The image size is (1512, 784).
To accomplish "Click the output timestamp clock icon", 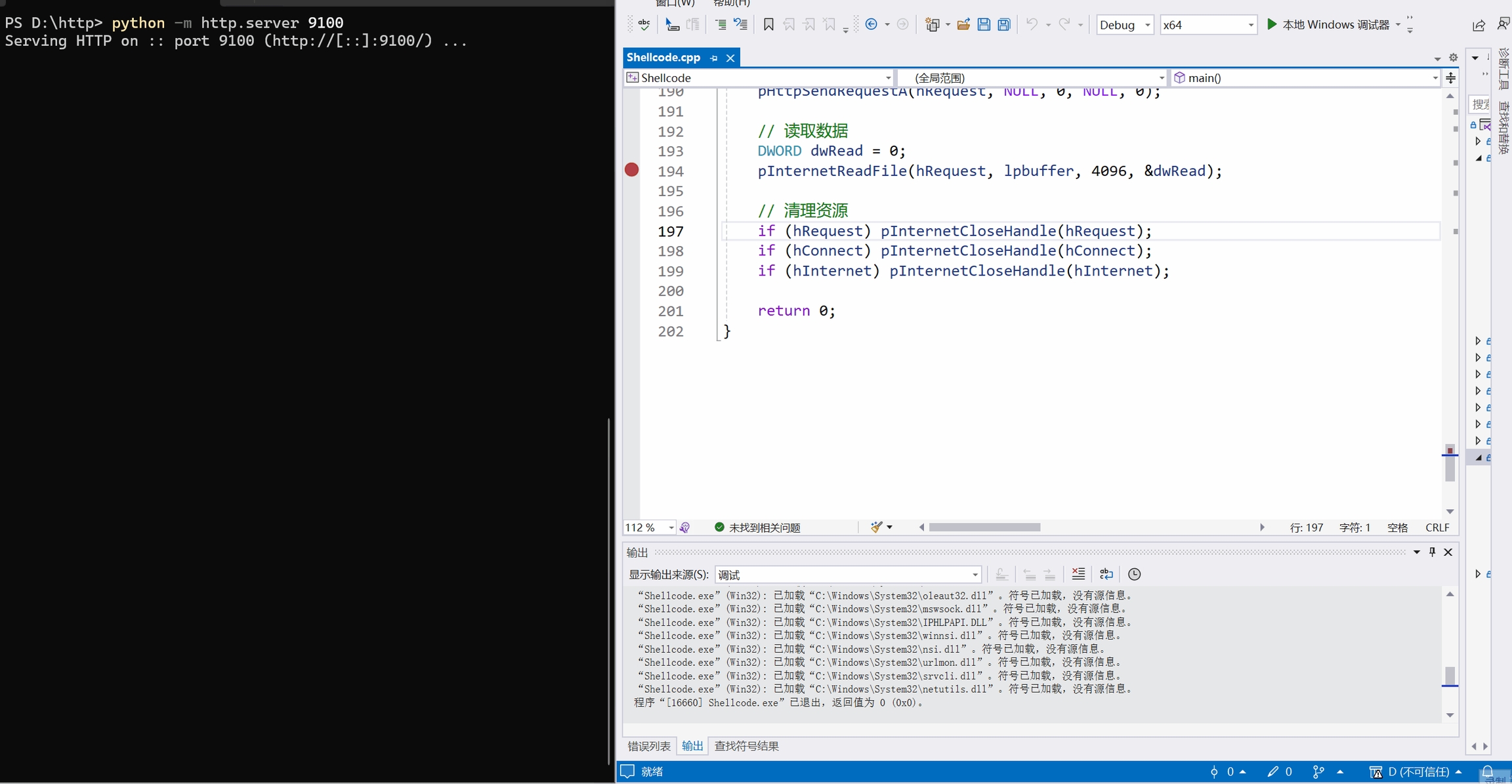I will click(x=1134, y=574).
